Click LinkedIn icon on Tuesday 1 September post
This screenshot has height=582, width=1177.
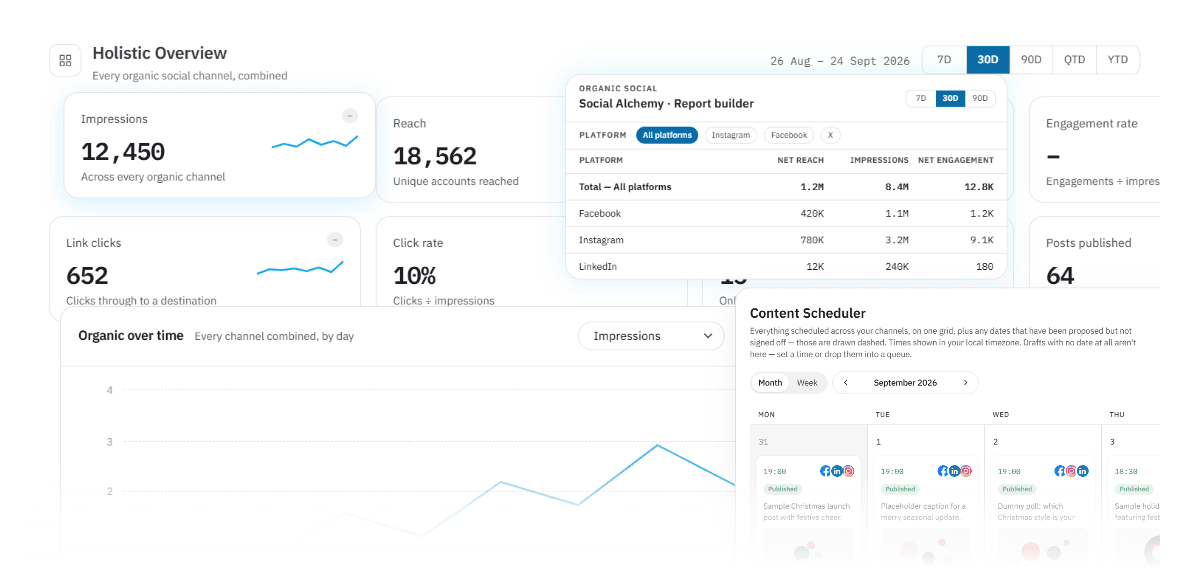[x=955, y=471]
